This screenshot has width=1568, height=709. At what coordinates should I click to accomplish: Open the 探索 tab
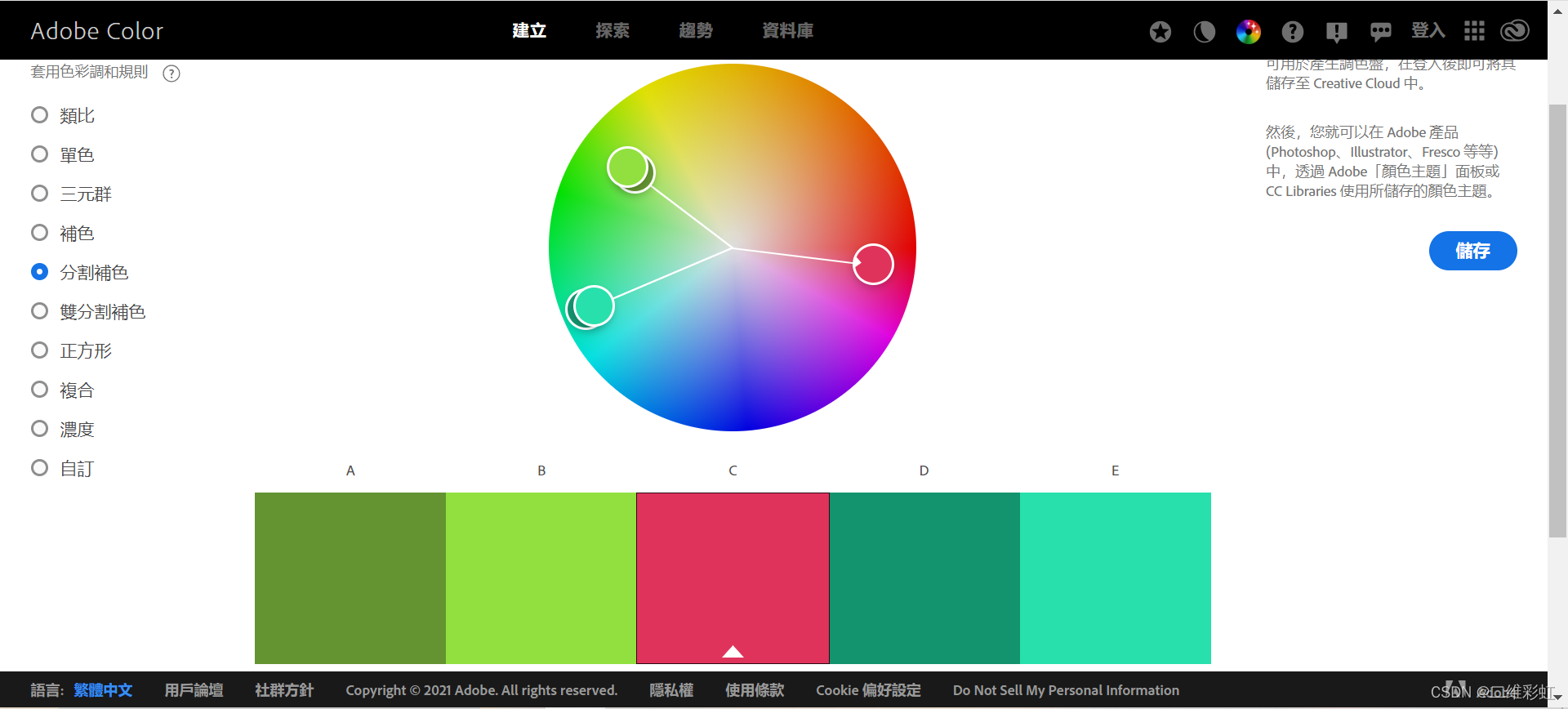[612, 31]
